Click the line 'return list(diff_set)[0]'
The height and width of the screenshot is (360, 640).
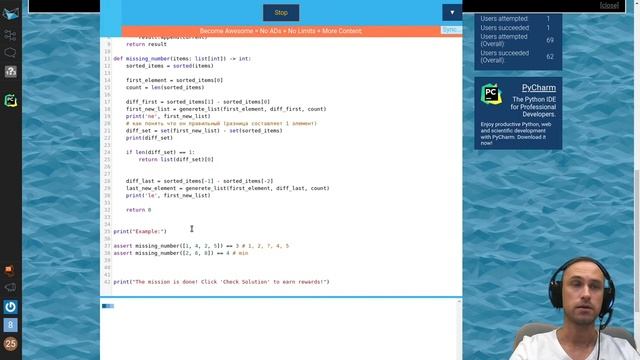[176, 160]
